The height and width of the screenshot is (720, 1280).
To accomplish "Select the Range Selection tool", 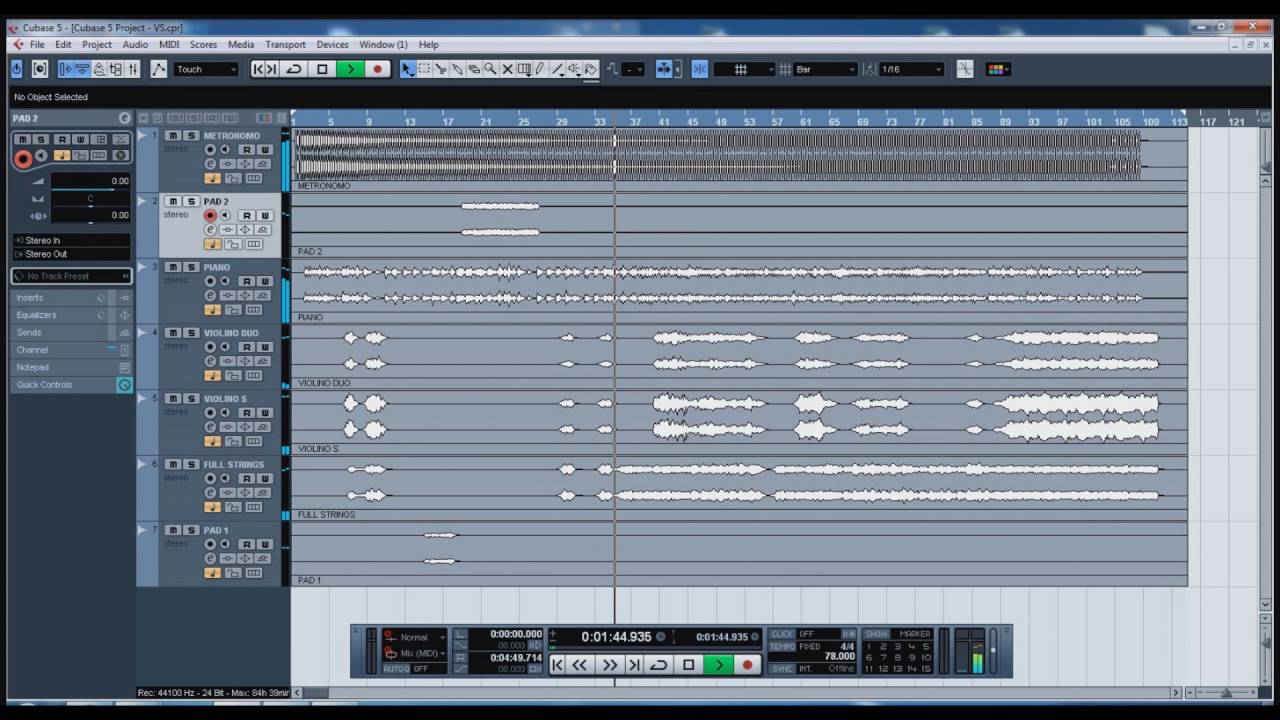I will [424, 69].
